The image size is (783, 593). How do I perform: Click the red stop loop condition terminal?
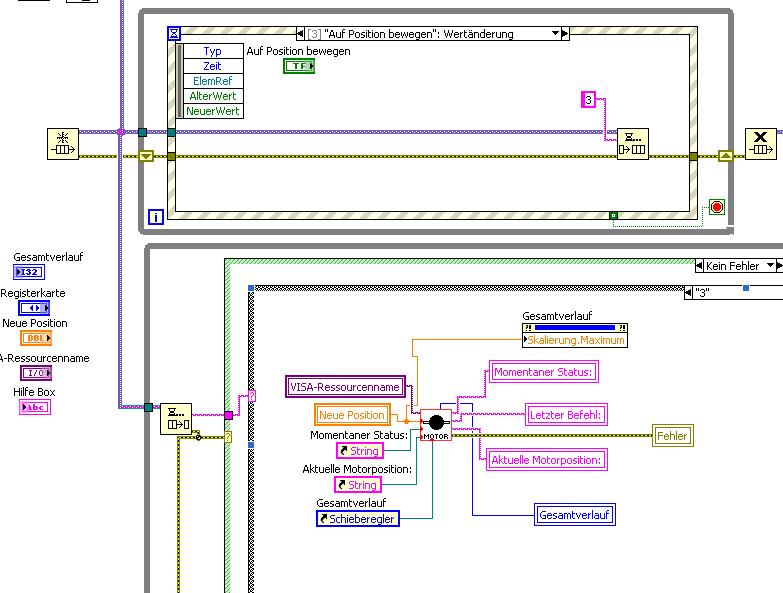pyautogui.click(x=717, y=207)
